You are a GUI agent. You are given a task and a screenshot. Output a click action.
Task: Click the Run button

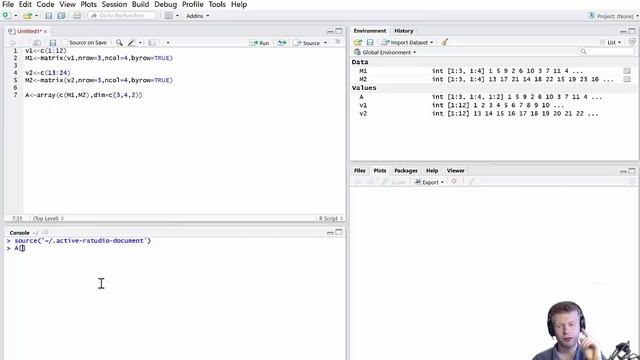pos(260,43)
